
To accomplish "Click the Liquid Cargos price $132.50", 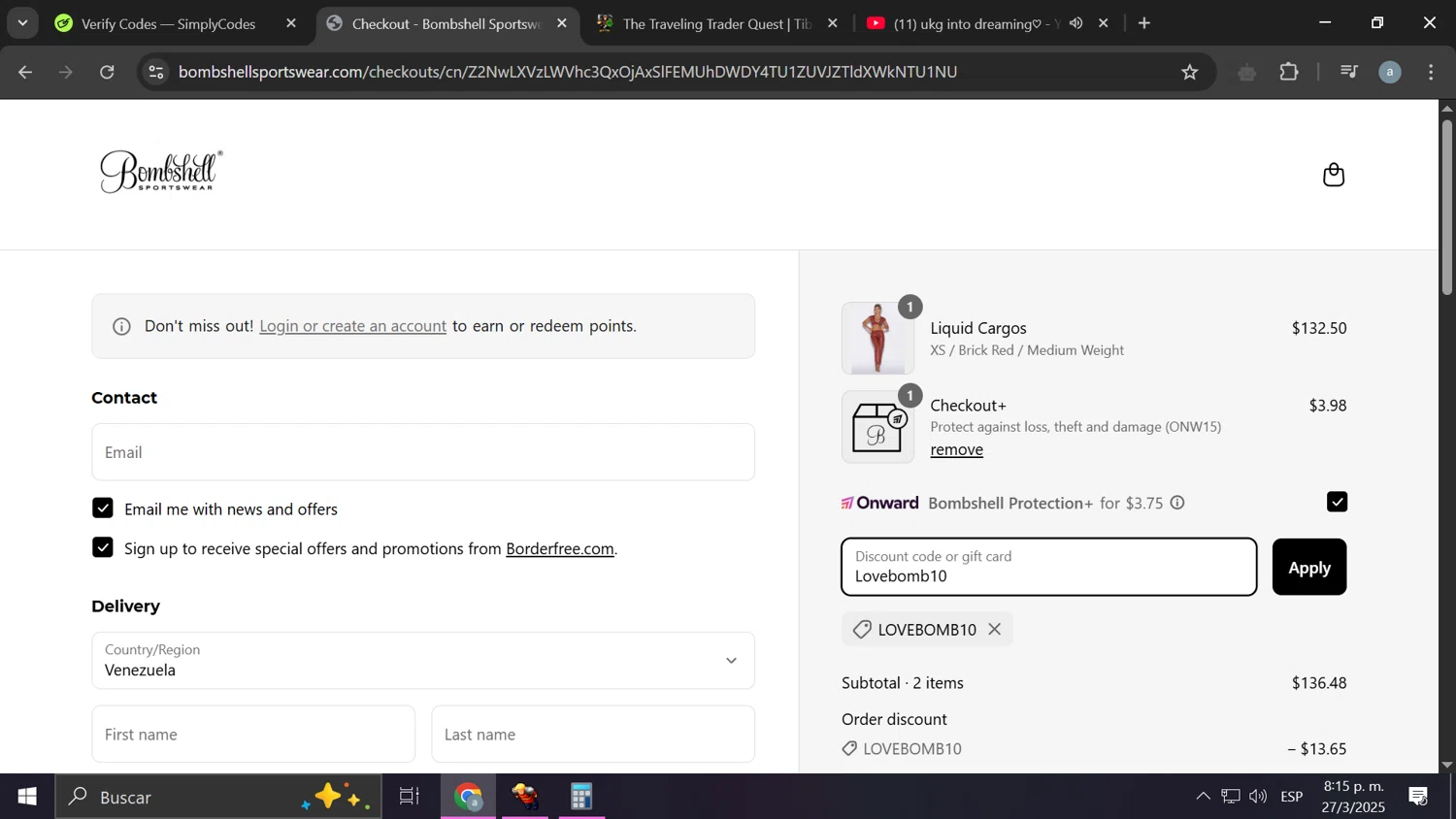I will 1318,328.
